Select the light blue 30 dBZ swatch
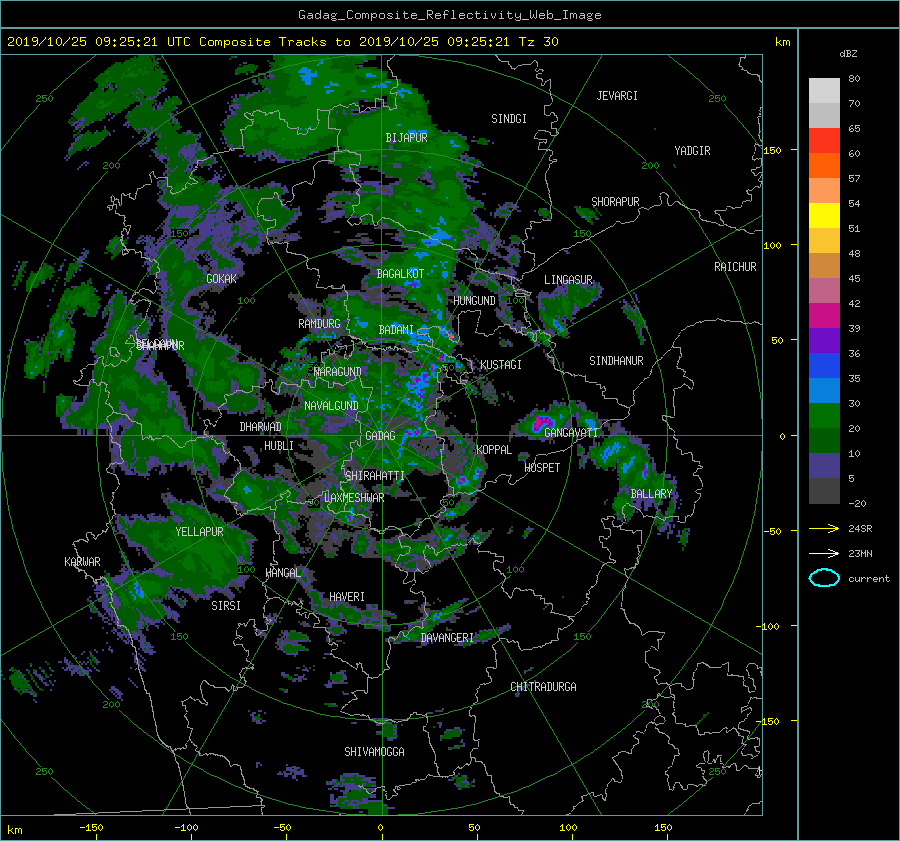 [x=824, y=391]
